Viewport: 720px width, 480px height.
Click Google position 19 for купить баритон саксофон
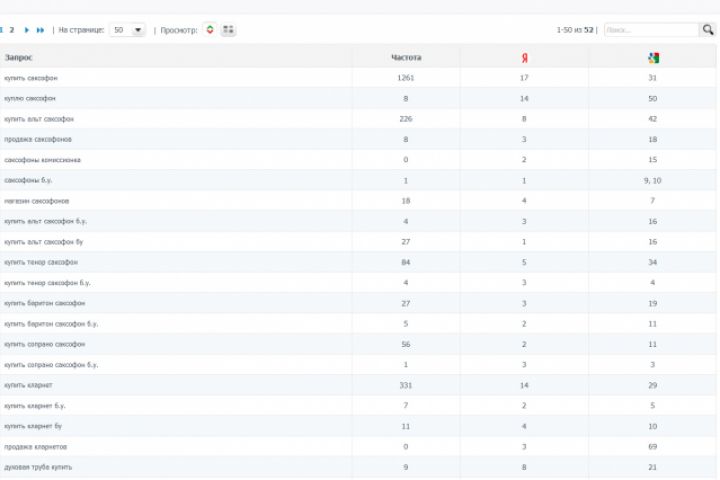652,303
